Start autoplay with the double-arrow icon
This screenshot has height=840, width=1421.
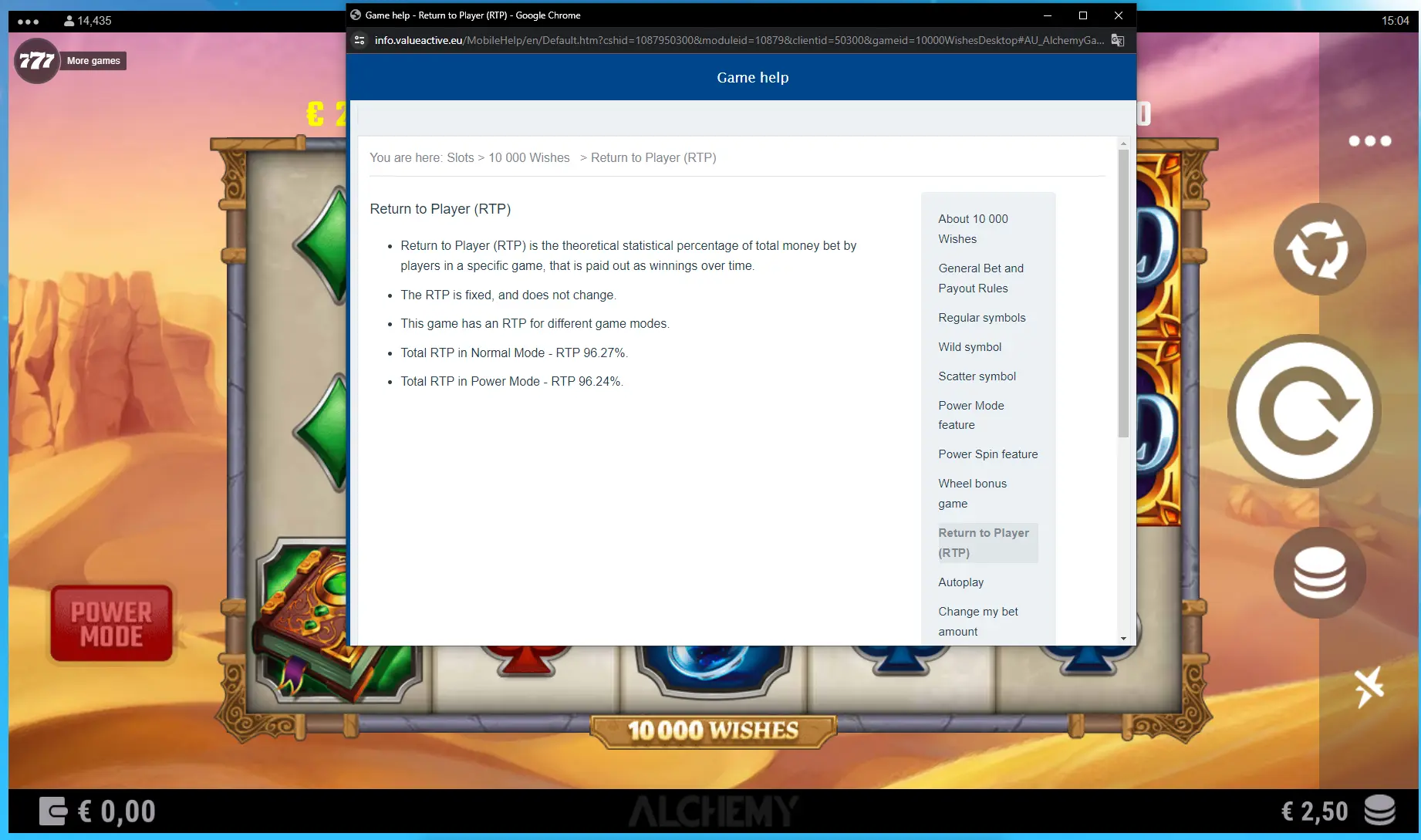pyautogui.click(x=1319, y=249)
